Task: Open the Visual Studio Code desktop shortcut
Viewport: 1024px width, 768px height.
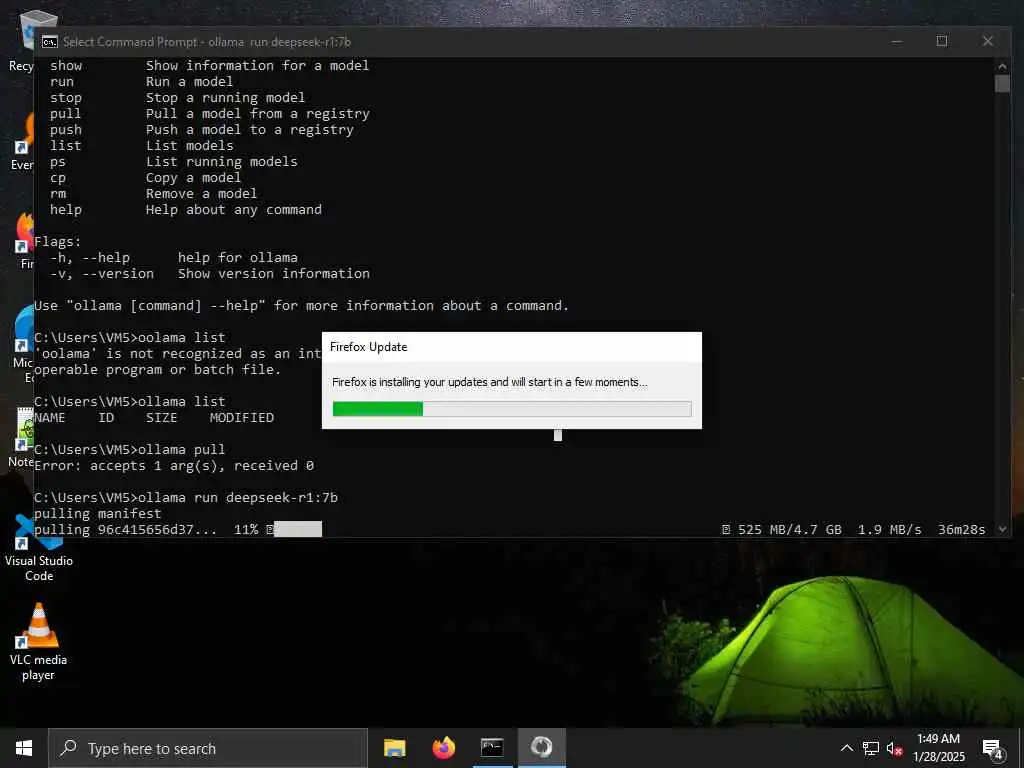Action: [39, 547]
